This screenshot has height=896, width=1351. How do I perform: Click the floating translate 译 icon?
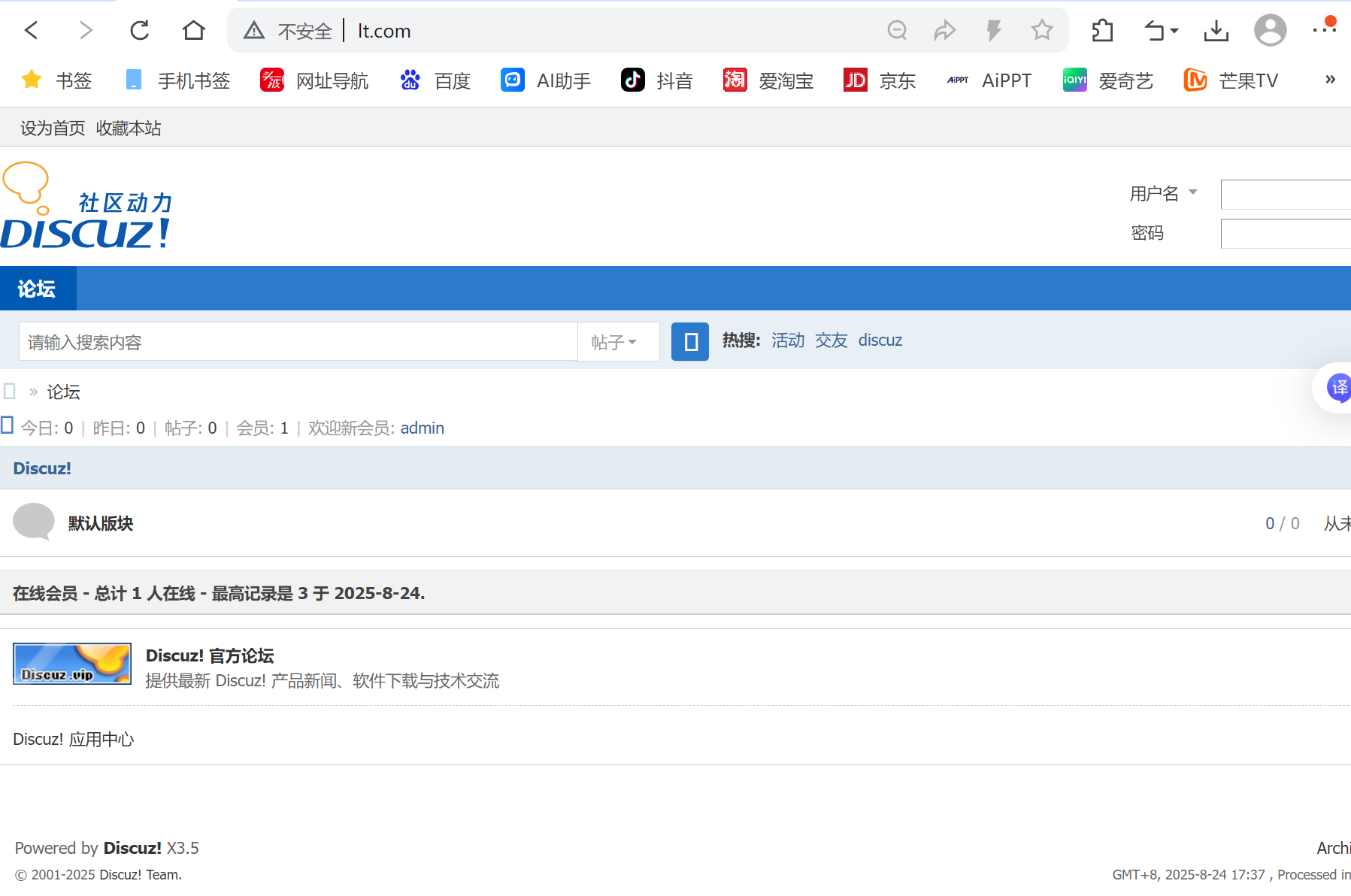click(x=1338, y=388)
